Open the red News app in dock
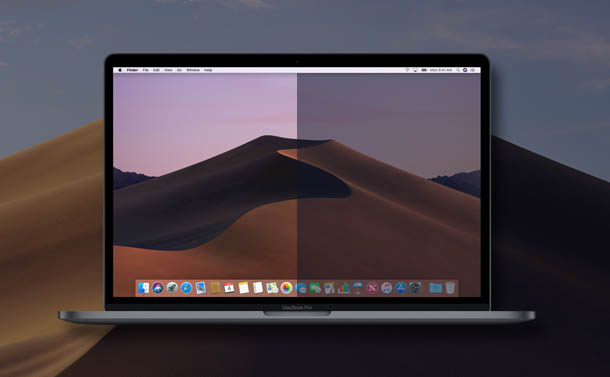 [x=372, y=288]
